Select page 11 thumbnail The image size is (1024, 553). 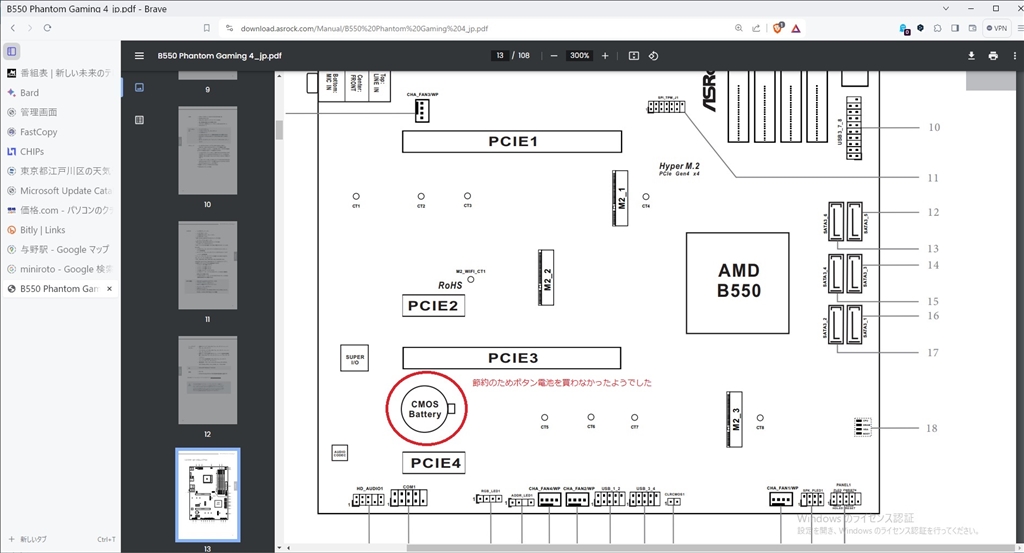(208, 265)
